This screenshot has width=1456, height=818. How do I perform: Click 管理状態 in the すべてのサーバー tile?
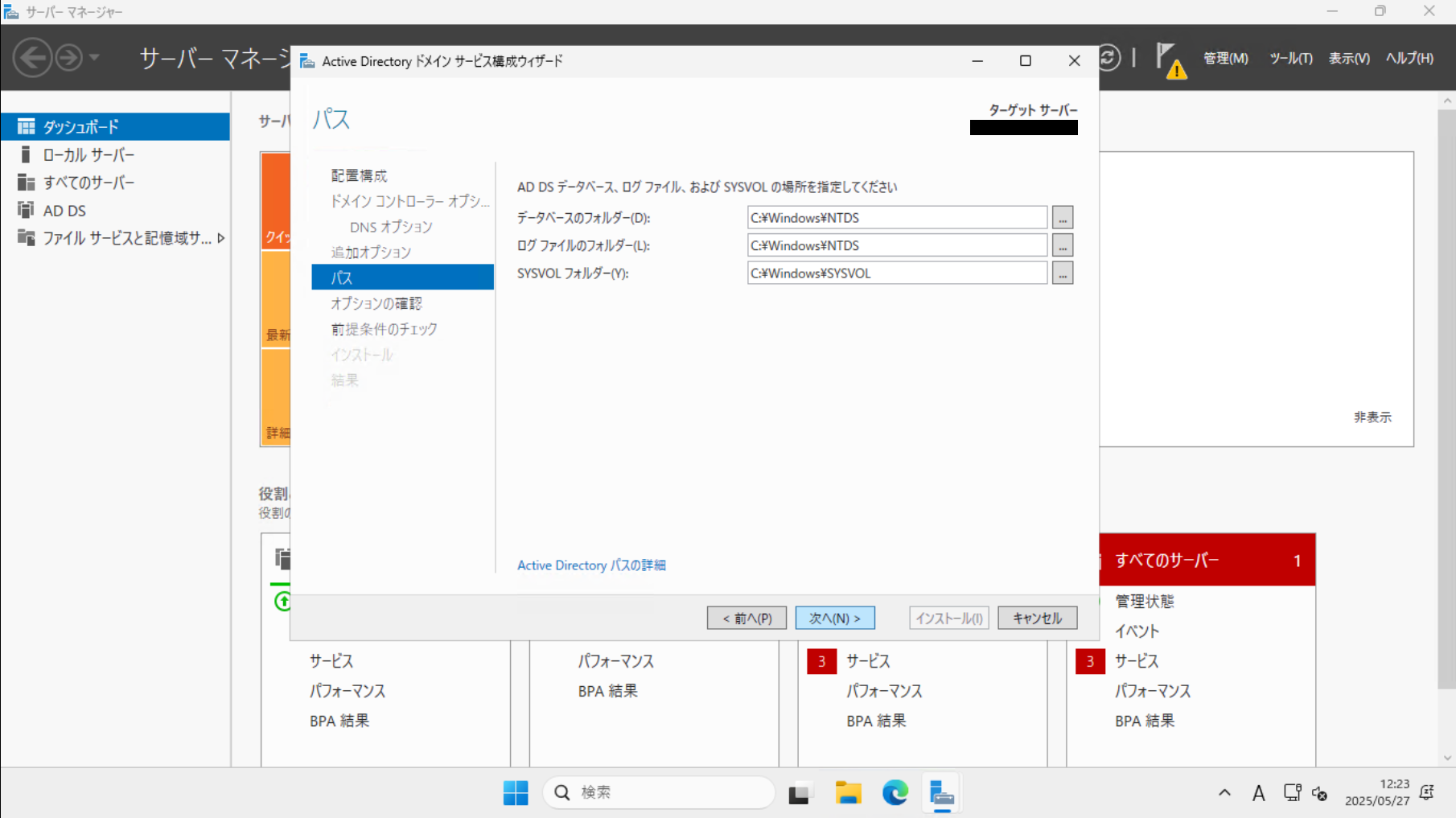pyautogui.click(x=1144, y=602)
